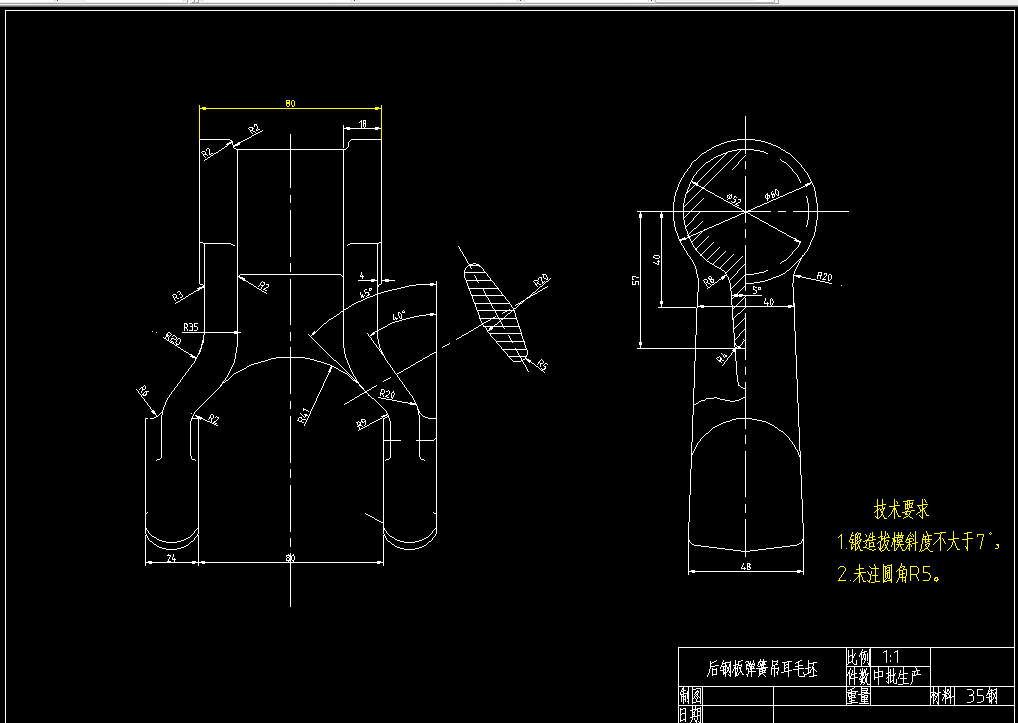Click the 日期 cell
The height and width of the screenshot is (723, 1018).
[691, 715]
